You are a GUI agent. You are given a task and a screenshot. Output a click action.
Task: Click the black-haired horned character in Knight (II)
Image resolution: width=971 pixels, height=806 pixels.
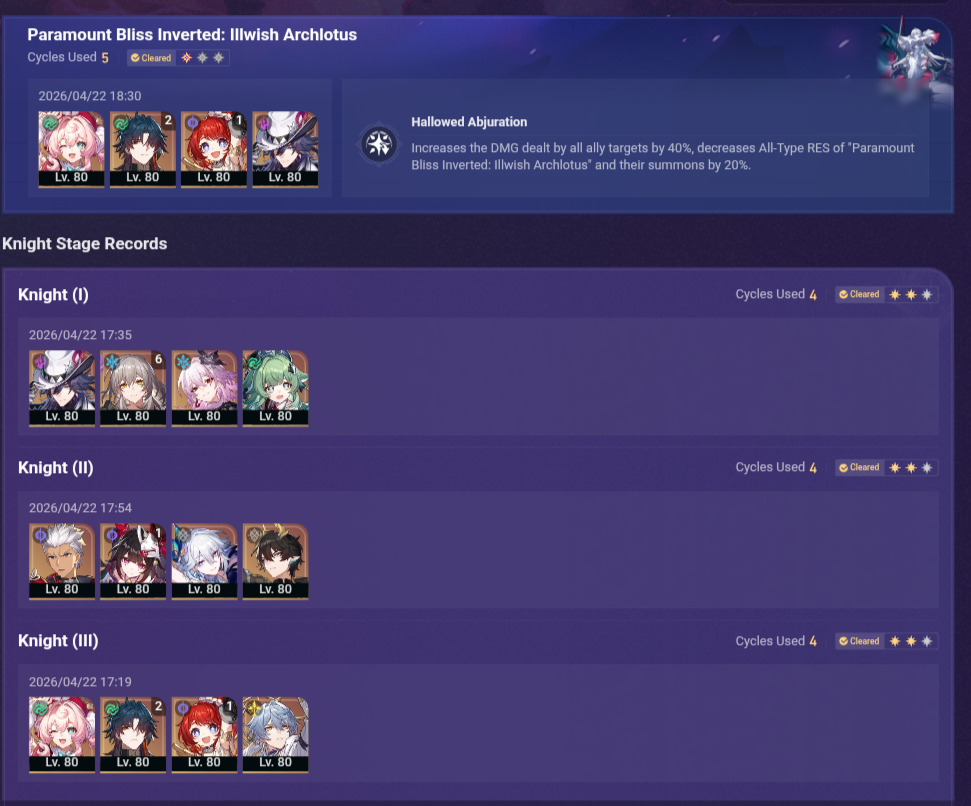276,561
